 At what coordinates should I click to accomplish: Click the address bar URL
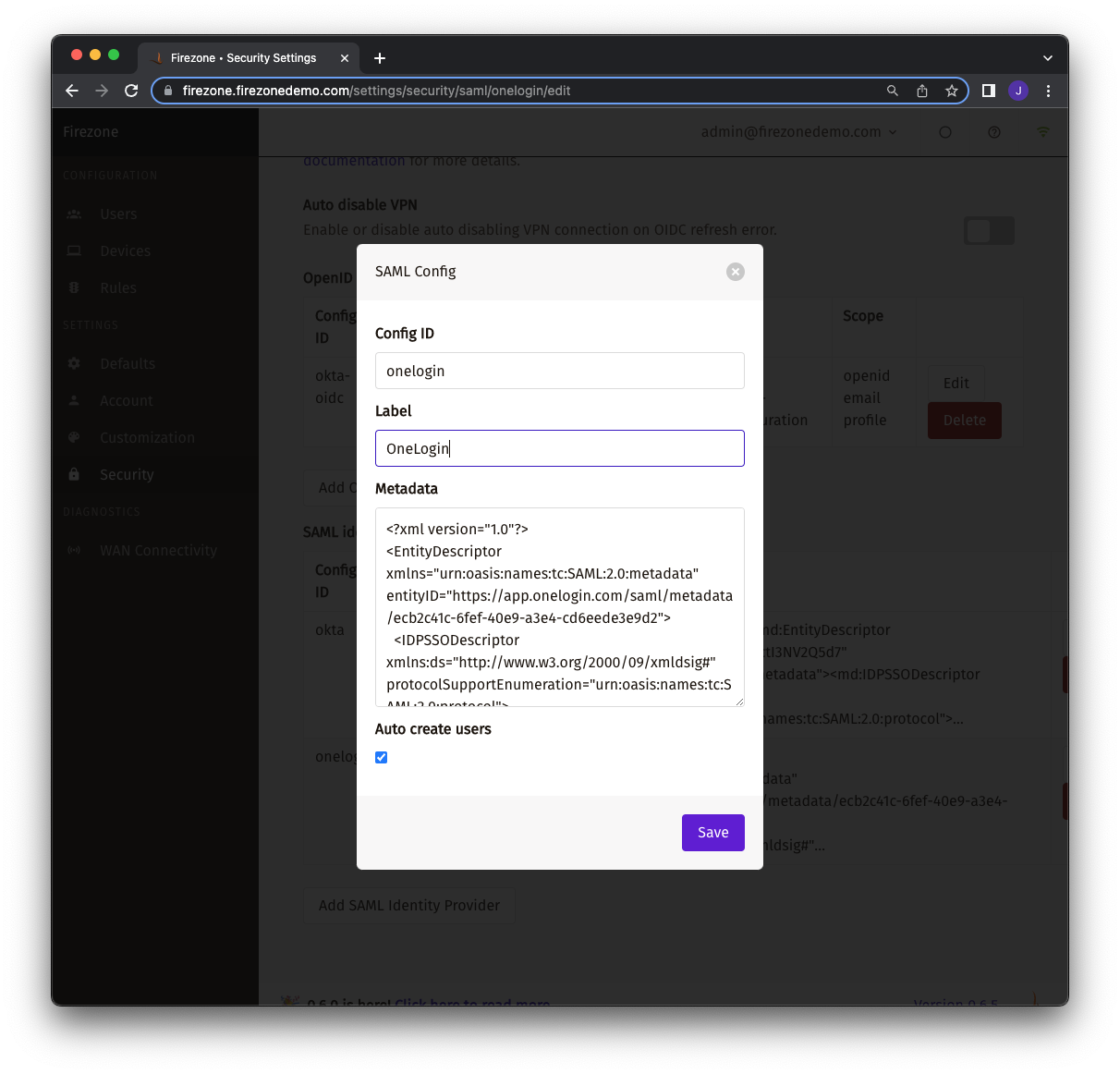point(376,91)
